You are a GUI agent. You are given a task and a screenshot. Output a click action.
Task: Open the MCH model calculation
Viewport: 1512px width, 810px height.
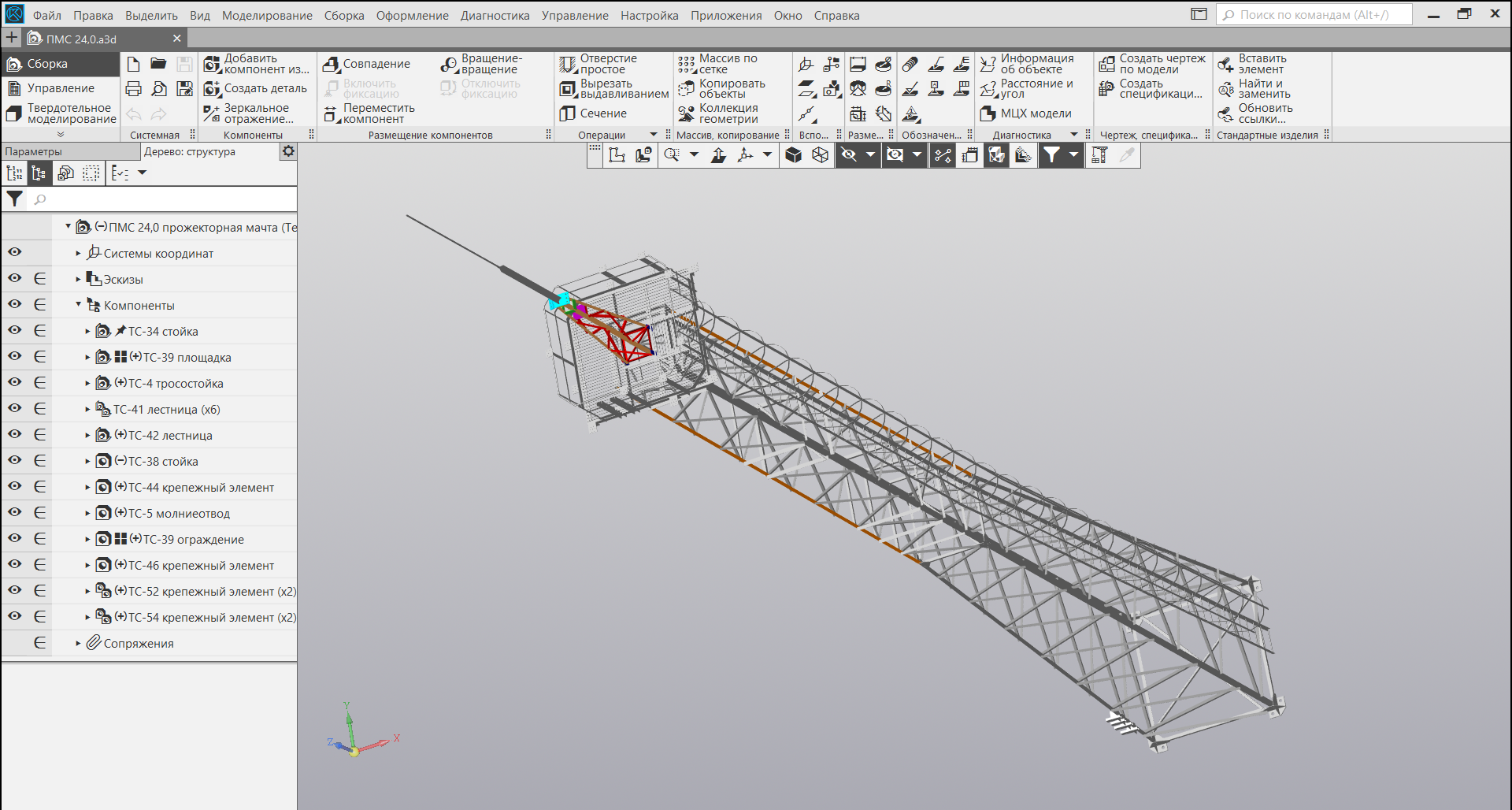pyautogui.click(x=1025, y=113)
